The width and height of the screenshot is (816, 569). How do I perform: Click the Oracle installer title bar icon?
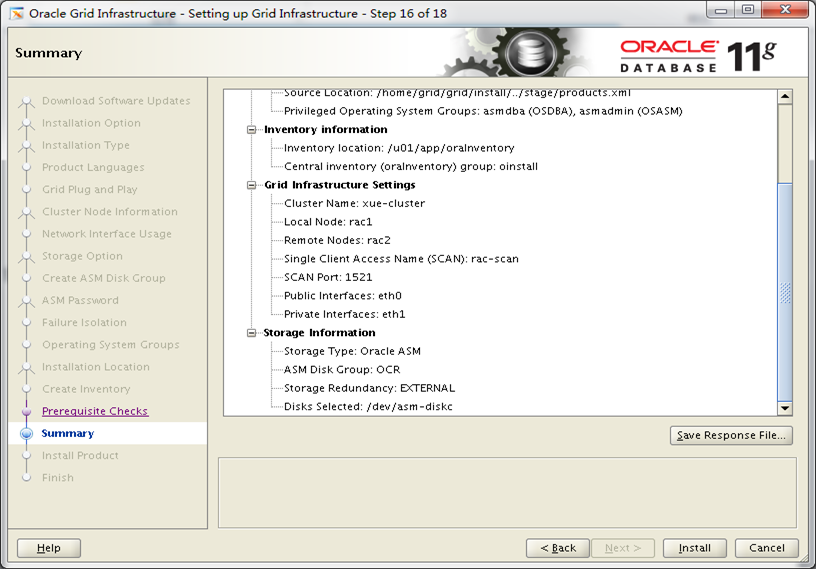coord(17,14)
